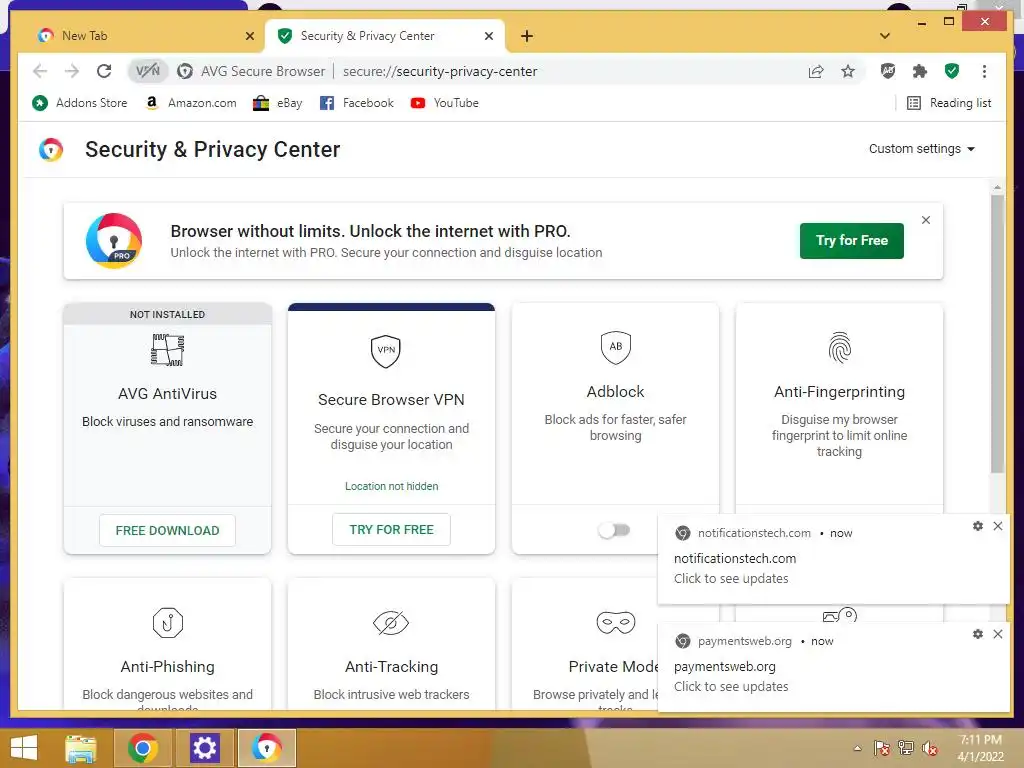The image size is (1024, 768).
Task: Open the Adblock extension icon in the toolbar
Action: point(888,71)
